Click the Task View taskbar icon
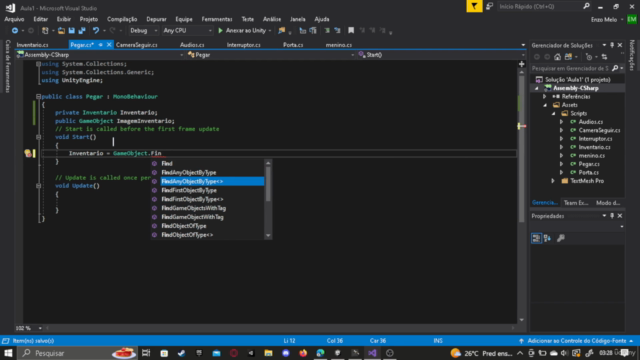This screenshot has width=640, height=360. tap(146, 353)
